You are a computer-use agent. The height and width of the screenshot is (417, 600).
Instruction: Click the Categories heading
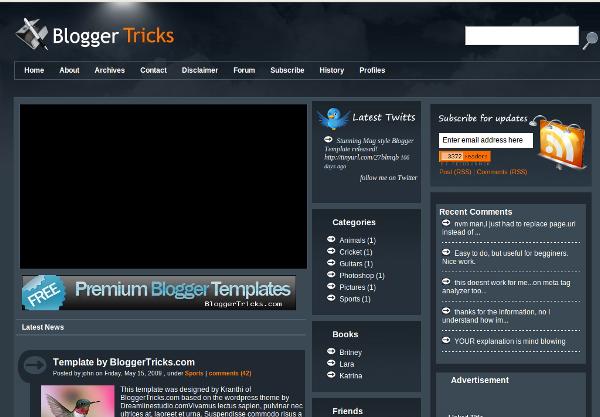[x=354, y=222]
